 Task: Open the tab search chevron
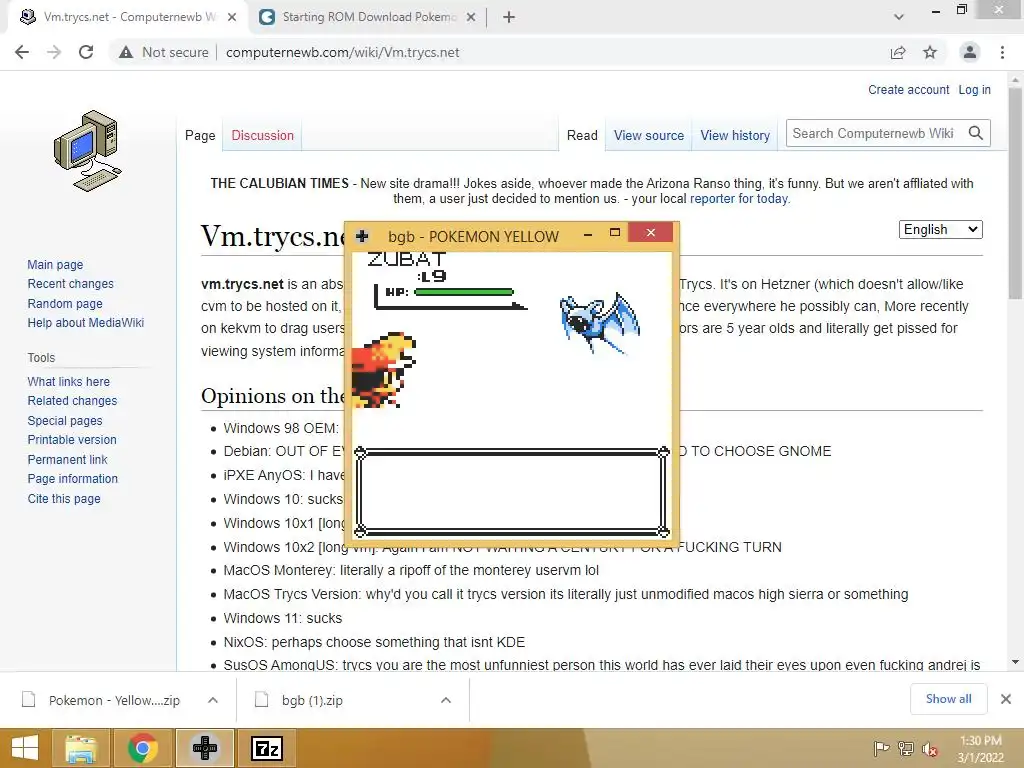899,17
